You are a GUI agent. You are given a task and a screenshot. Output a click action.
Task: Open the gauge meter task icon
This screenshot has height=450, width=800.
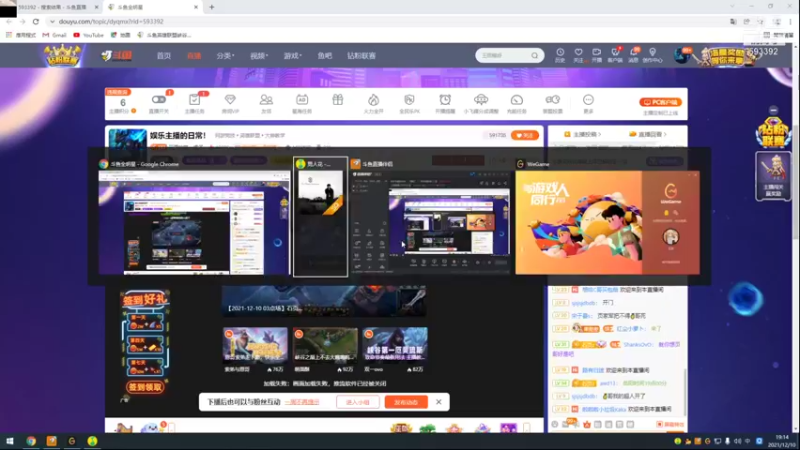(x=516, y=100)
